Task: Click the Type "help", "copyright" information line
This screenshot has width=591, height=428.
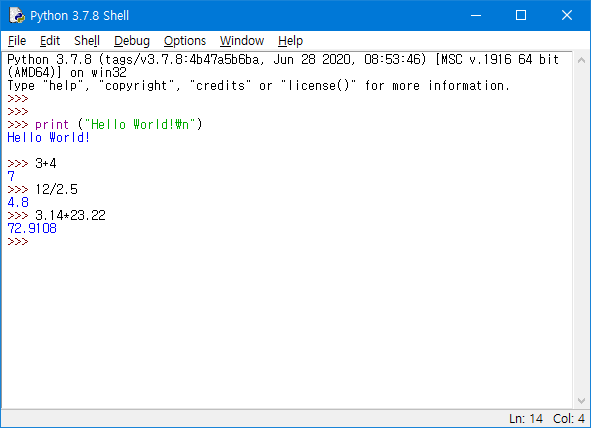Action: coord(259,86)
